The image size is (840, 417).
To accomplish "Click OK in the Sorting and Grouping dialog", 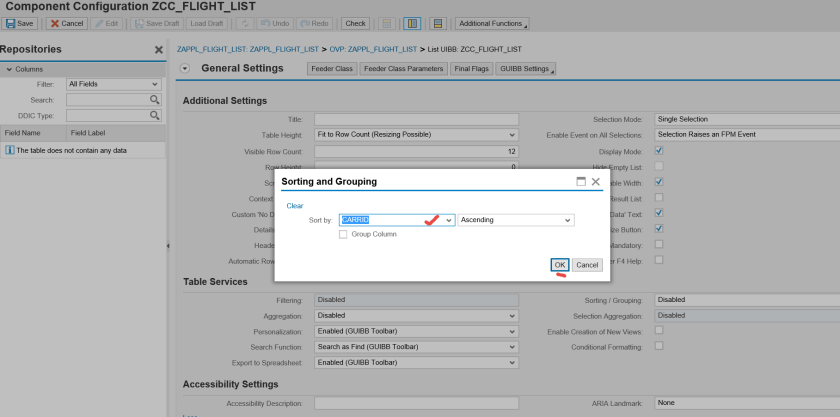I will coord(560,265).
